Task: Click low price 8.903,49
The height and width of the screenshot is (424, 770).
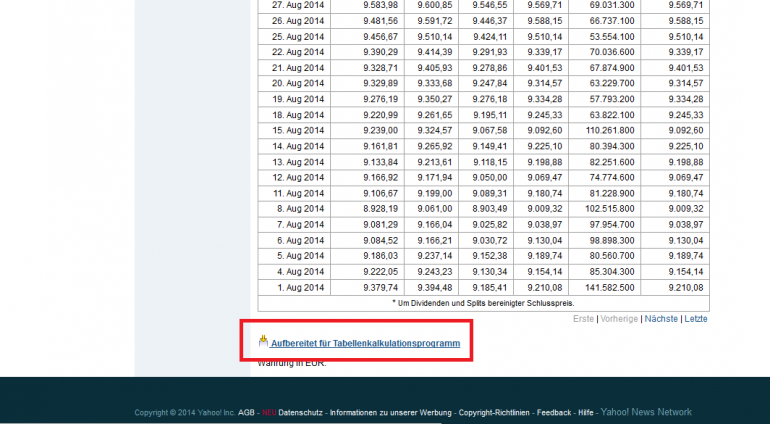Action: (490, 209)
